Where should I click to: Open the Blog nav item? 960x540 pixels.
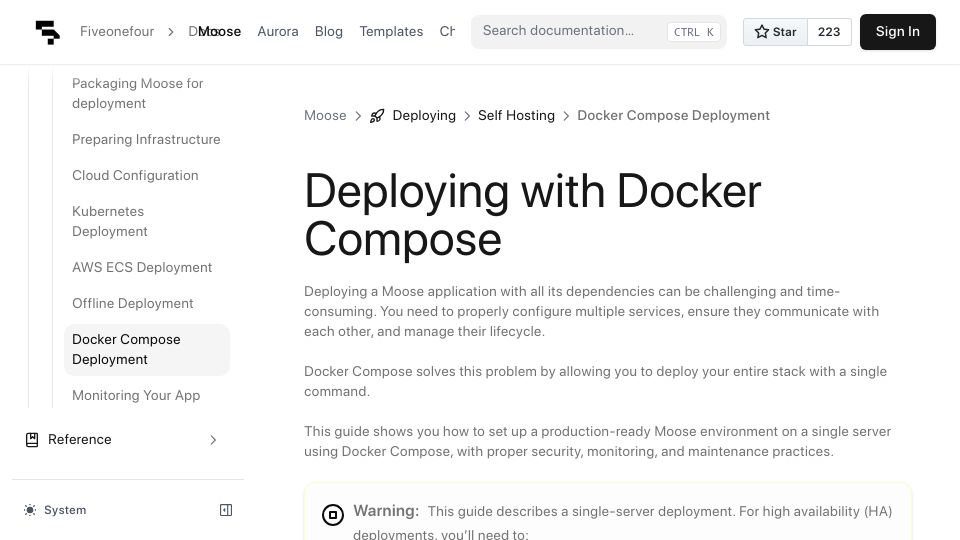[x=329, y=32]
